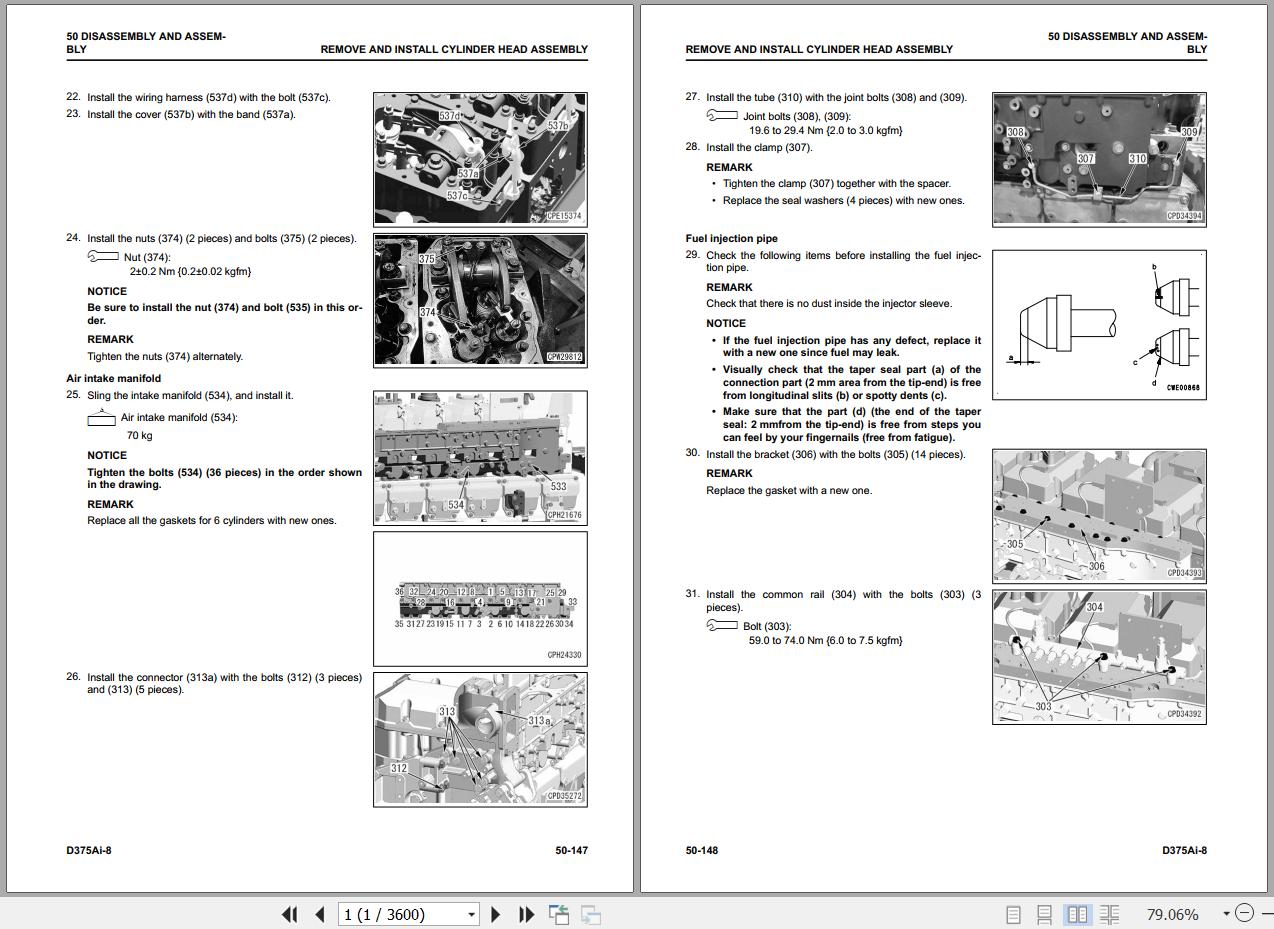The width and height of the screenshot is (1274, 929).
Task: Click torque value '19.6 to 29.4 Nm' text
Action: [826, 131]
